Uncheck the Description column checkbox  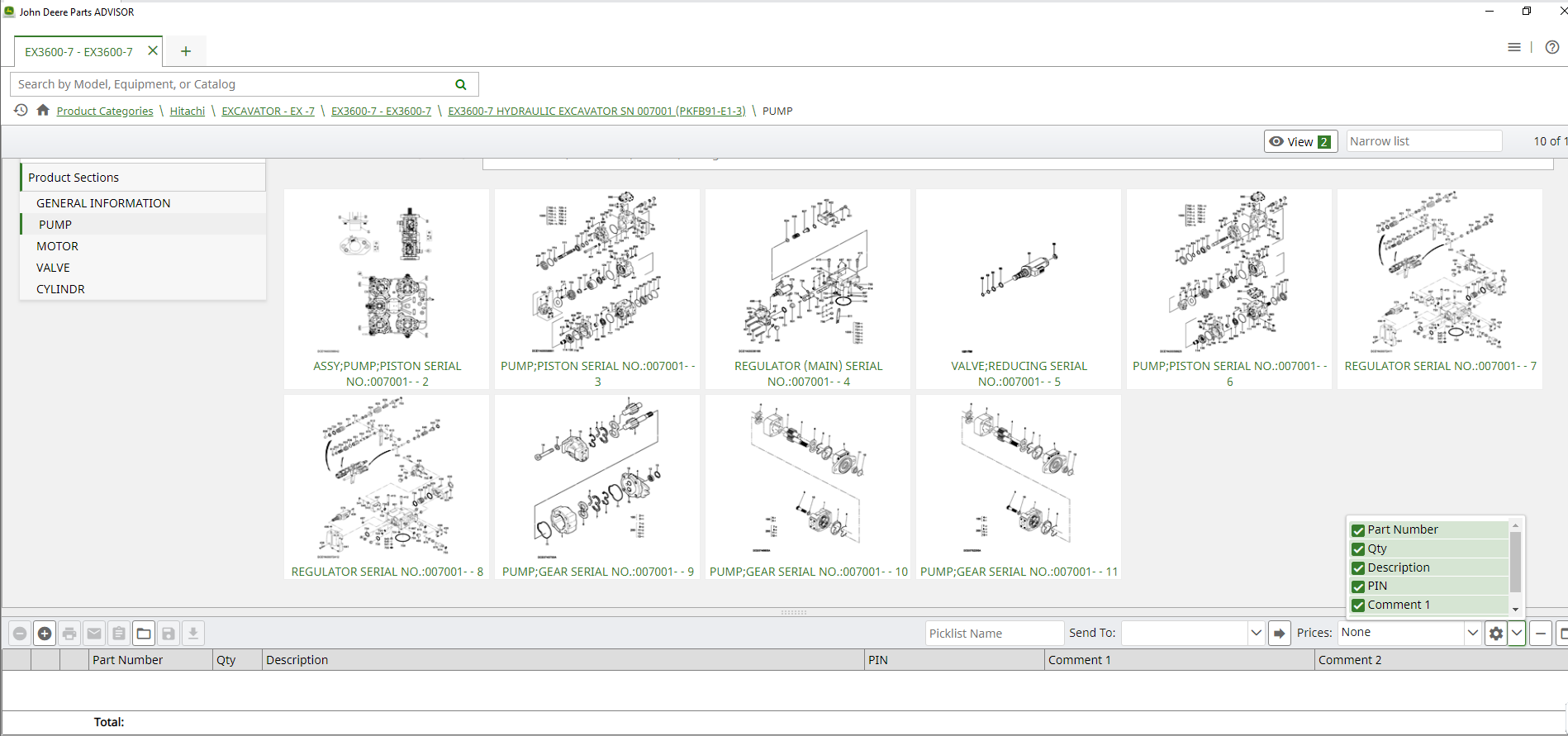point(1358,568)
